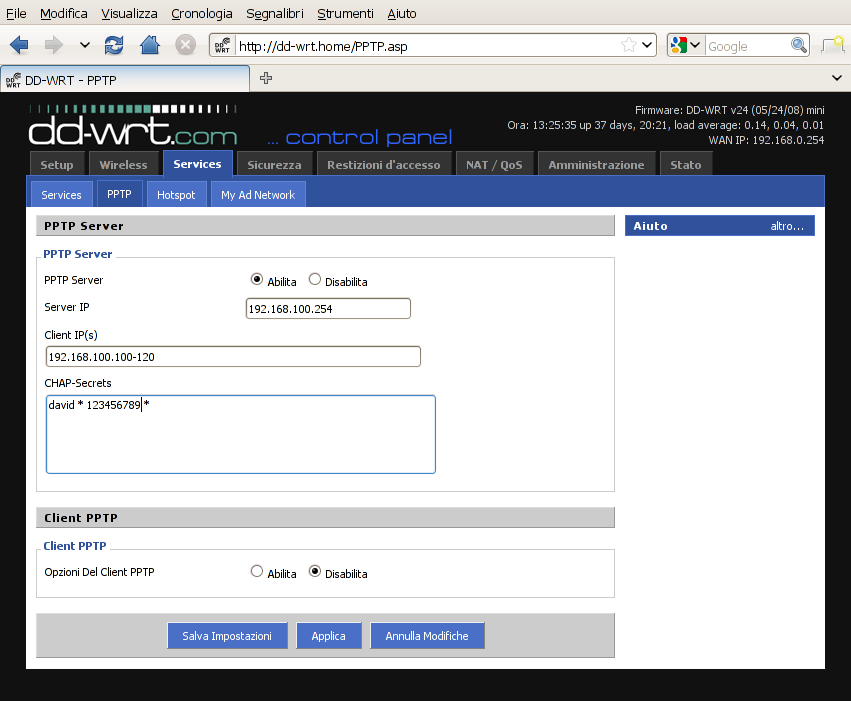851x701 pixels.
Task: Select the Services sub-tab
Action: [61, 194]
